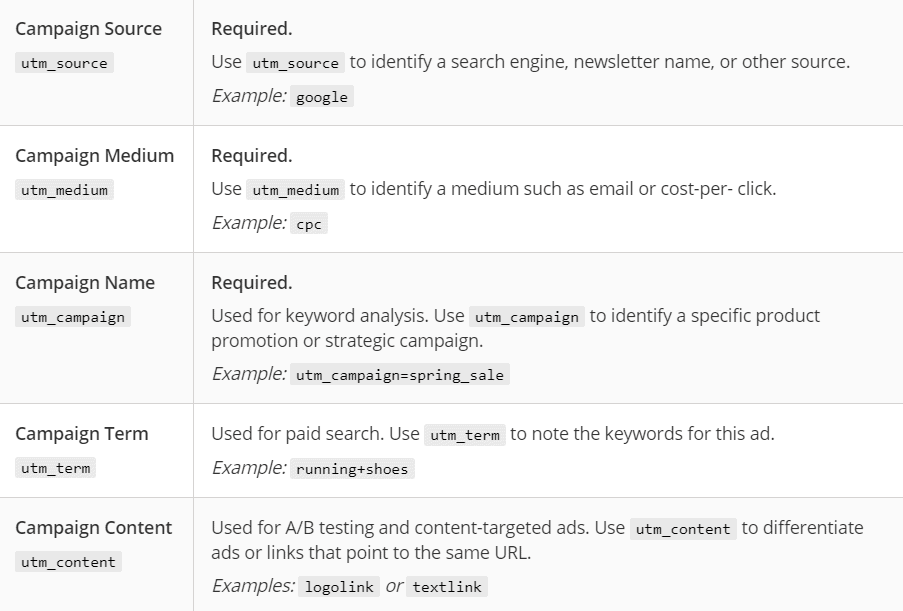Click the textlink example code
The width and height of the screenshot is (903, 611).
[x=447, y=587]
